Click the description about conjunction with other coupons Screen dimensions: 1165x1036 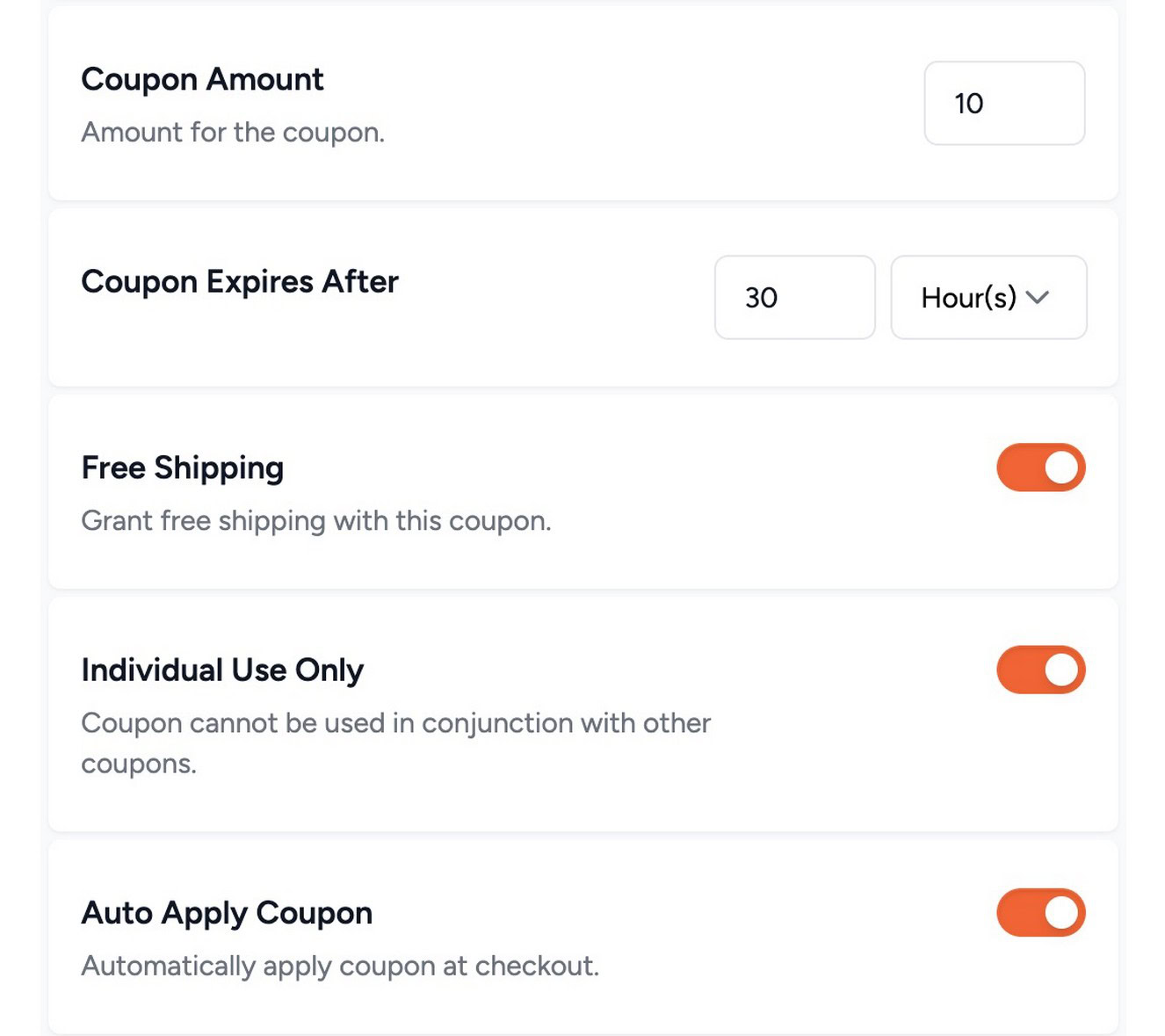pyautogui.click(x=395, y=723)
